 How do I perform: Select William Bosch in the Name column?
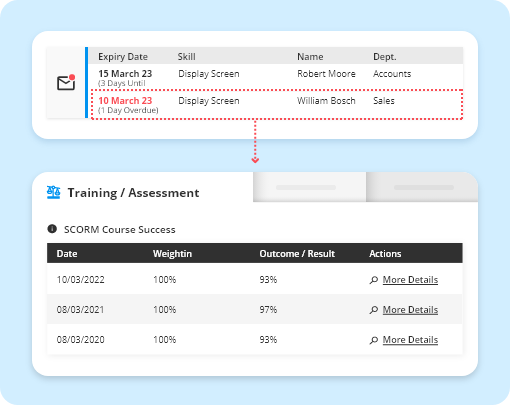[326, 101]
